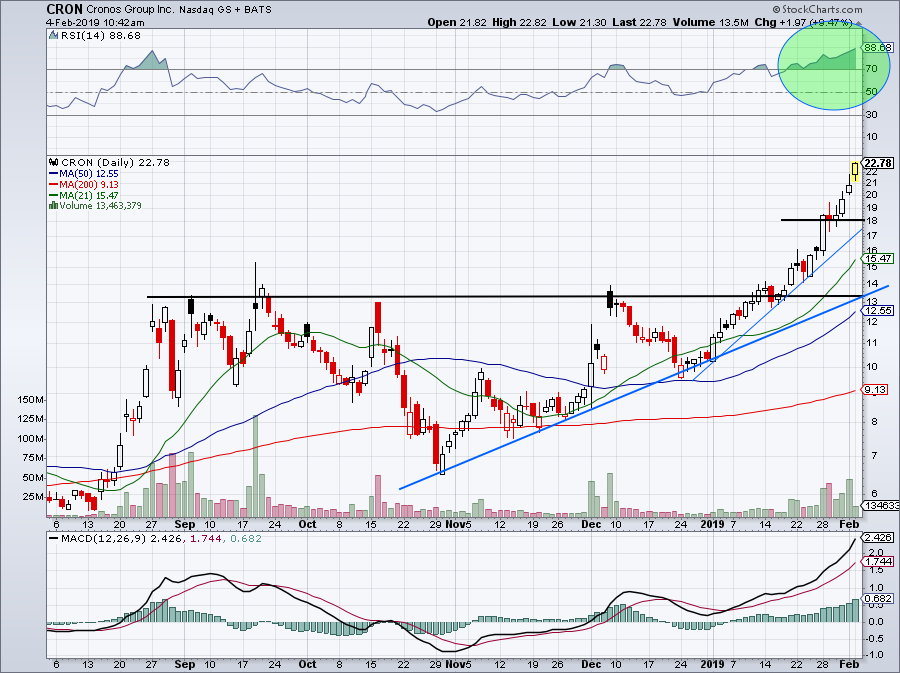Select the CRON ticker symbol in the header
Image resolution: width=900 pixels, height=673 pixels.
pyautogui.click(x=64, y=9)
